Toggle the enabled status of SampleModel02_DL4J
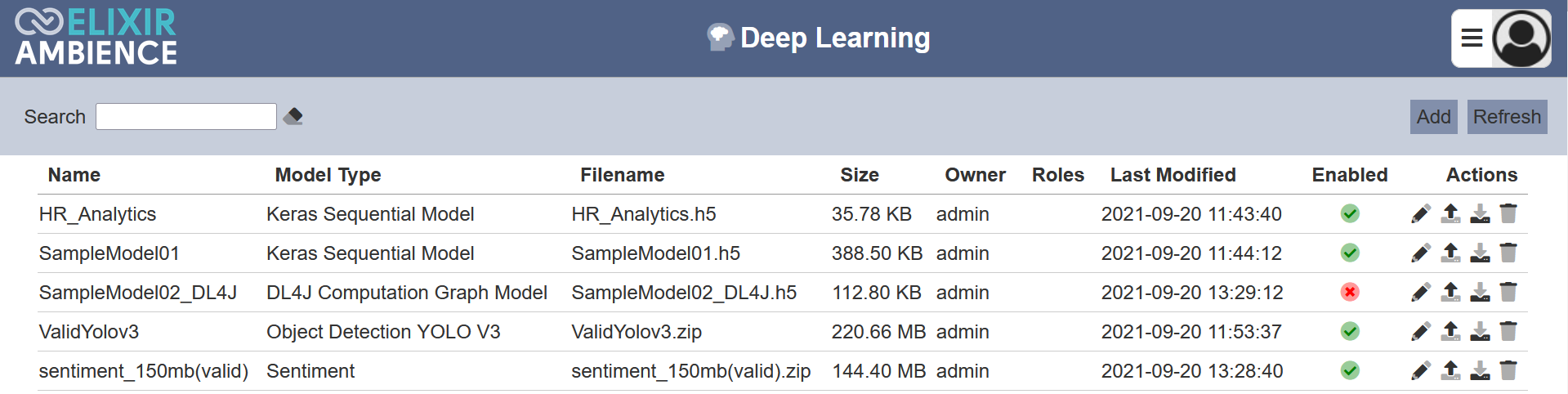This screenshot has height=394, width=1568. click(1350, 293)
